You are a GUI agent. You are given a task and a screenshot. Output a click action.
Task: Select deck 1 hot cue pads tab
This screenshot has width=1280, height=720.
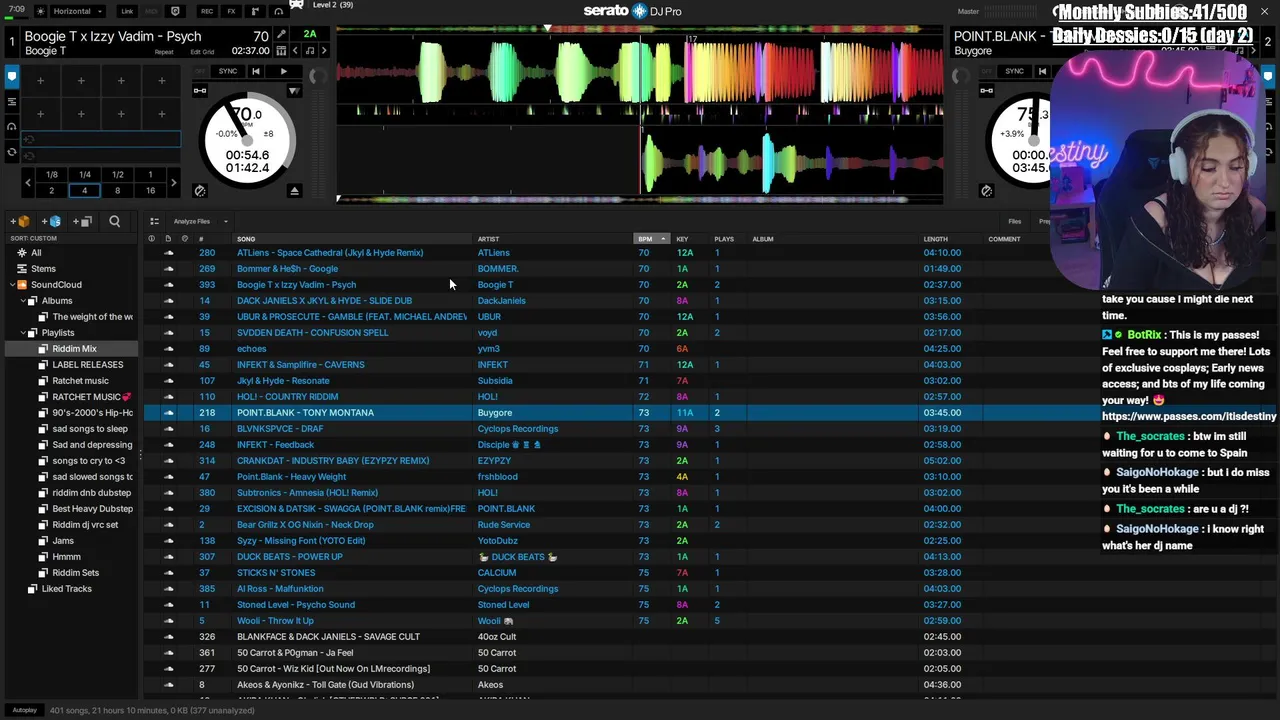(x=12, y=77)
